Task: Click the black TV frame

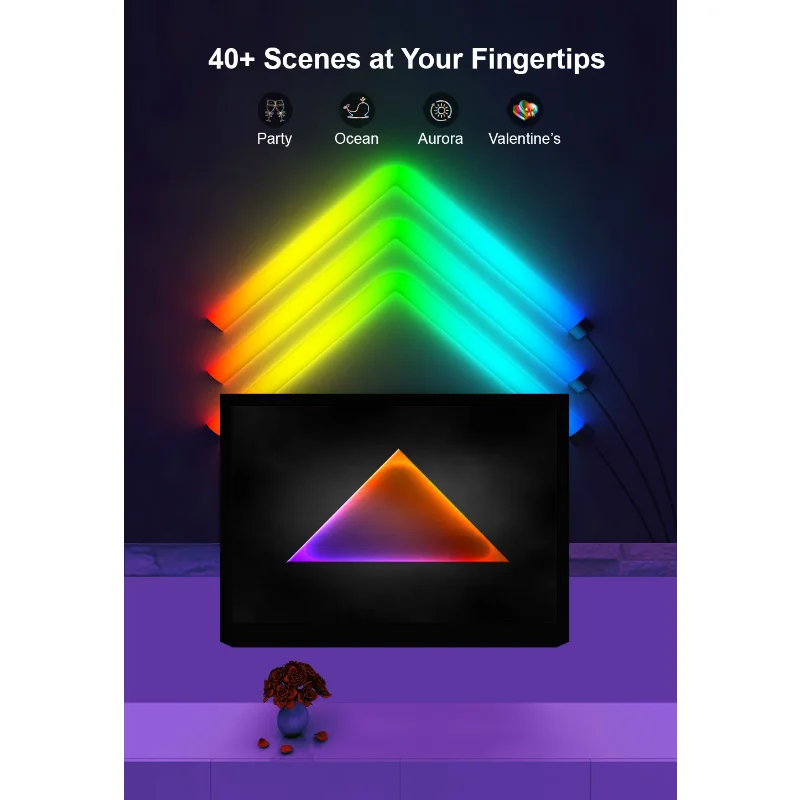Action: [394, 520]
